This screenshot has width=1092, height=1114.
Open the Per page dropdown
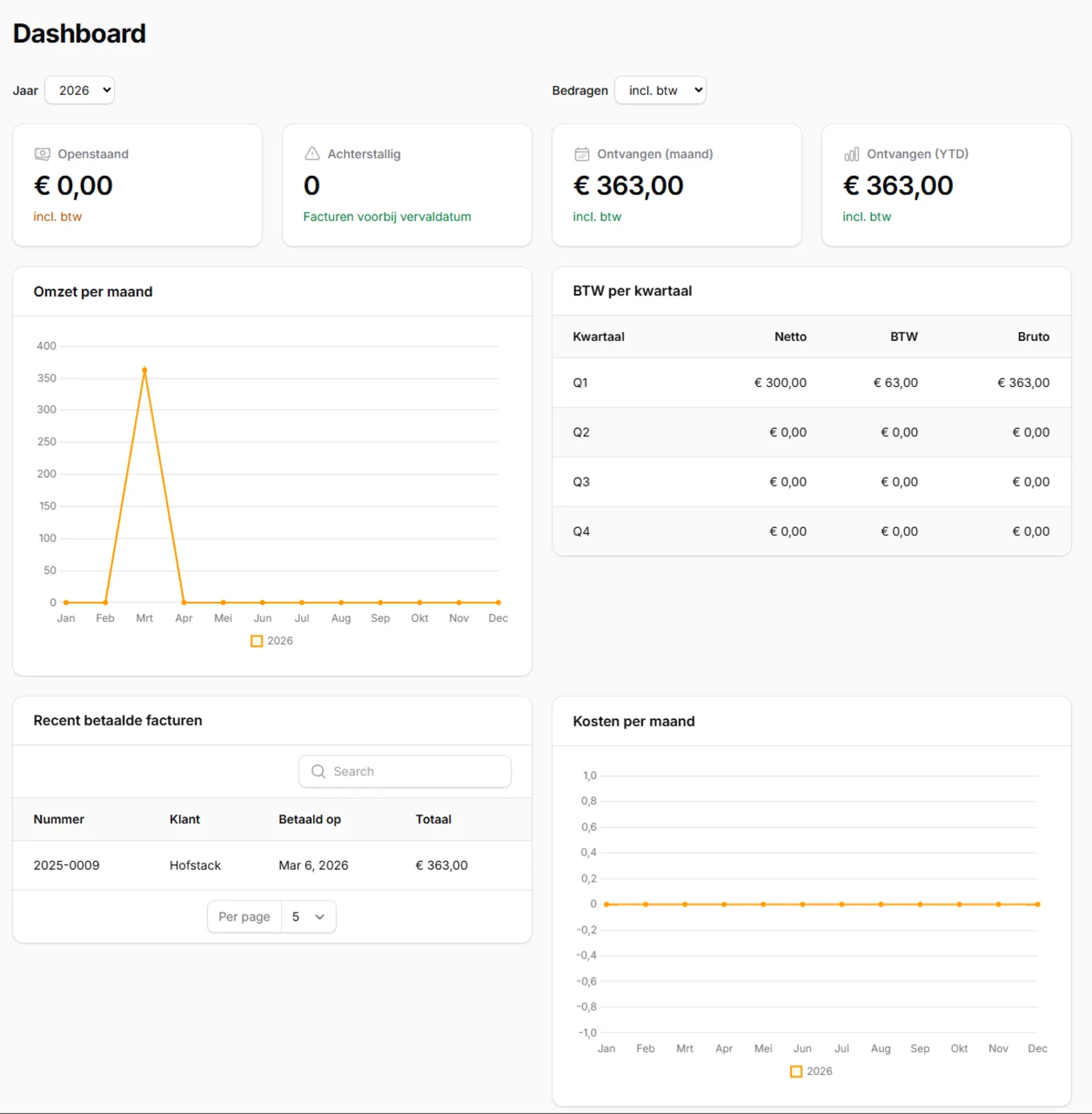[308, 916]
